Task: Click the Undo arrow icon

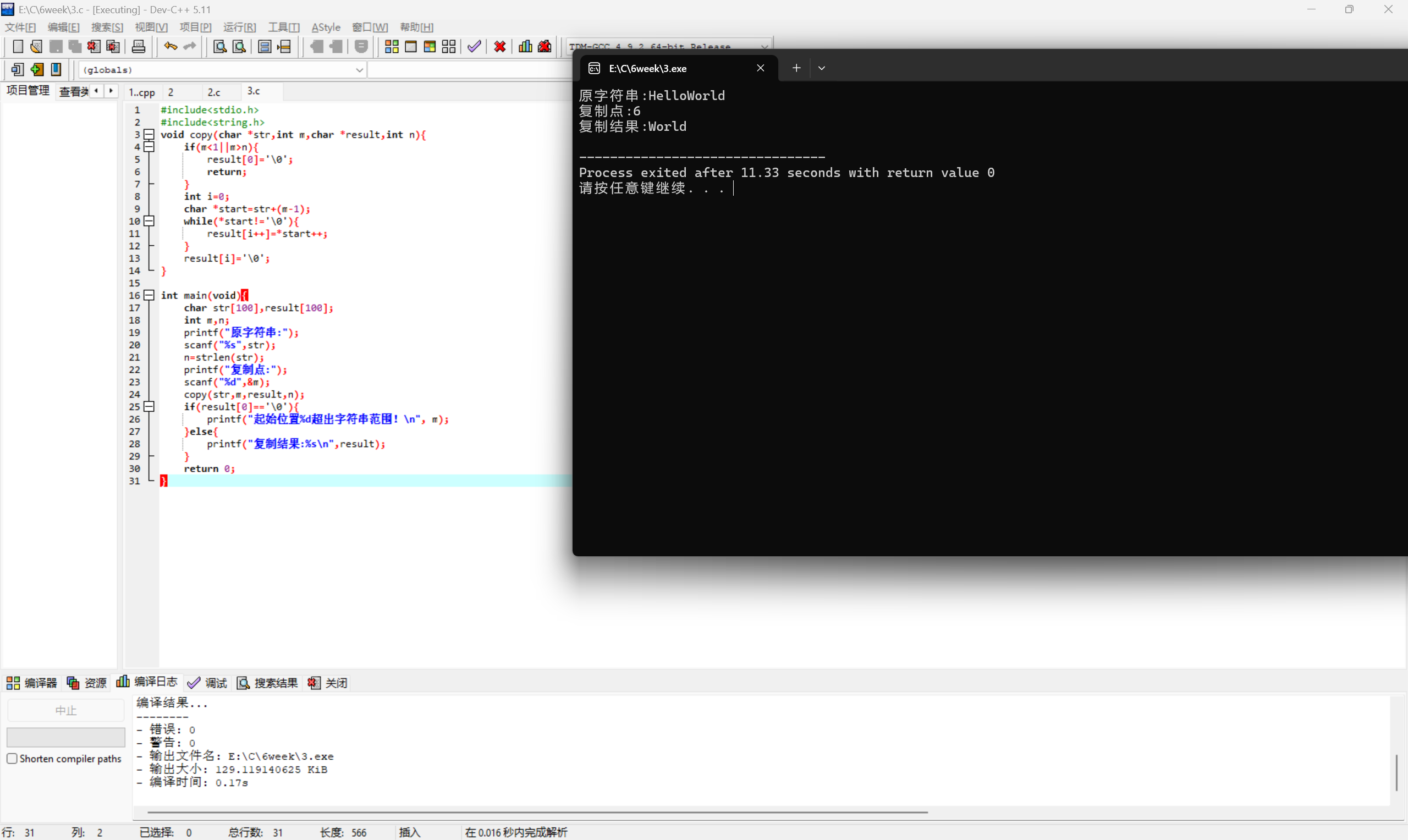Action: point(170,46)
